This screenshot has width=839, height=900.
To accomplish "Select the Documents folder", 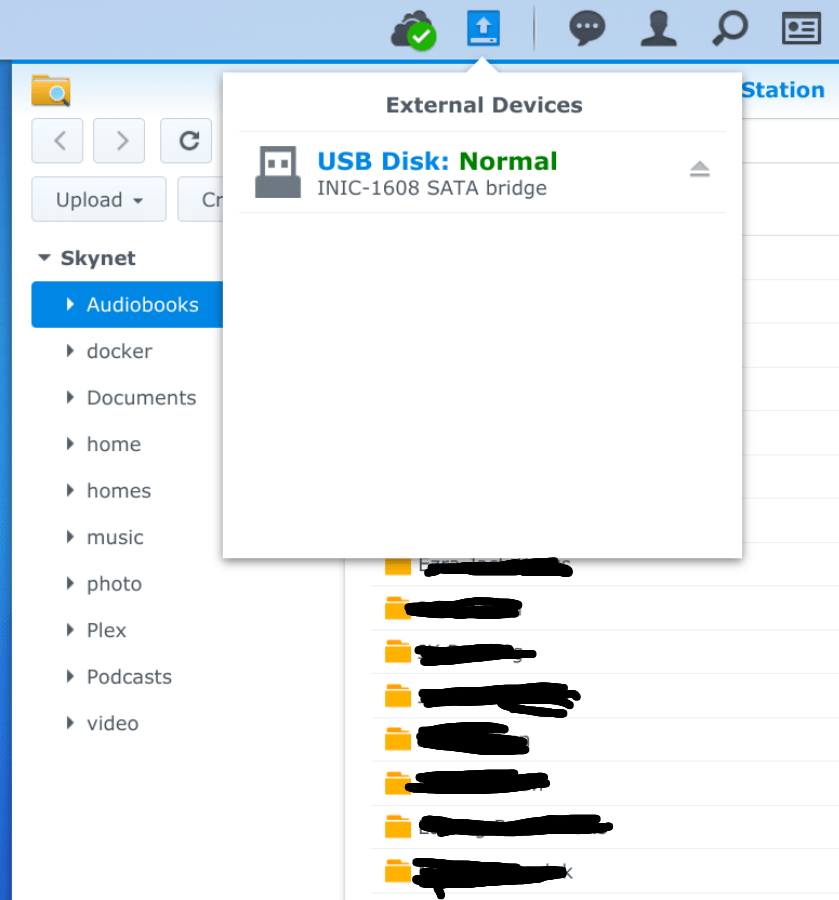I will click(x=140, y=397).
